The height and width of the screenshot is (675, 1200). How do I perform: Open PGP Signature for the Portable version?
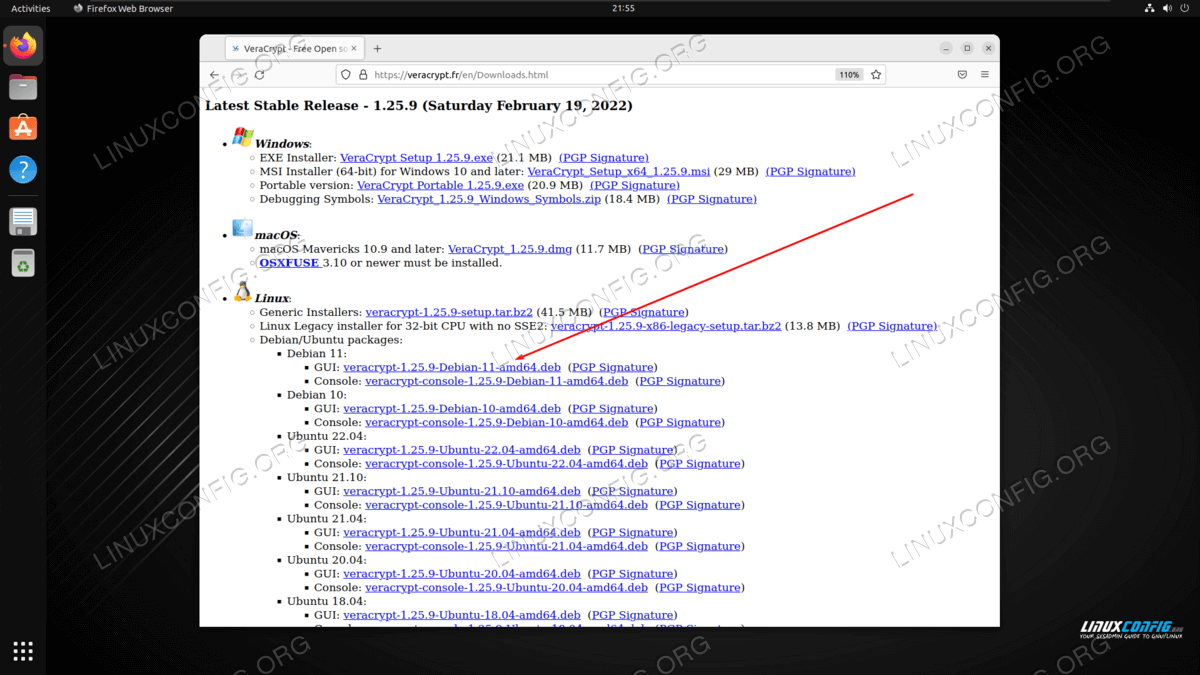(635, 186)
